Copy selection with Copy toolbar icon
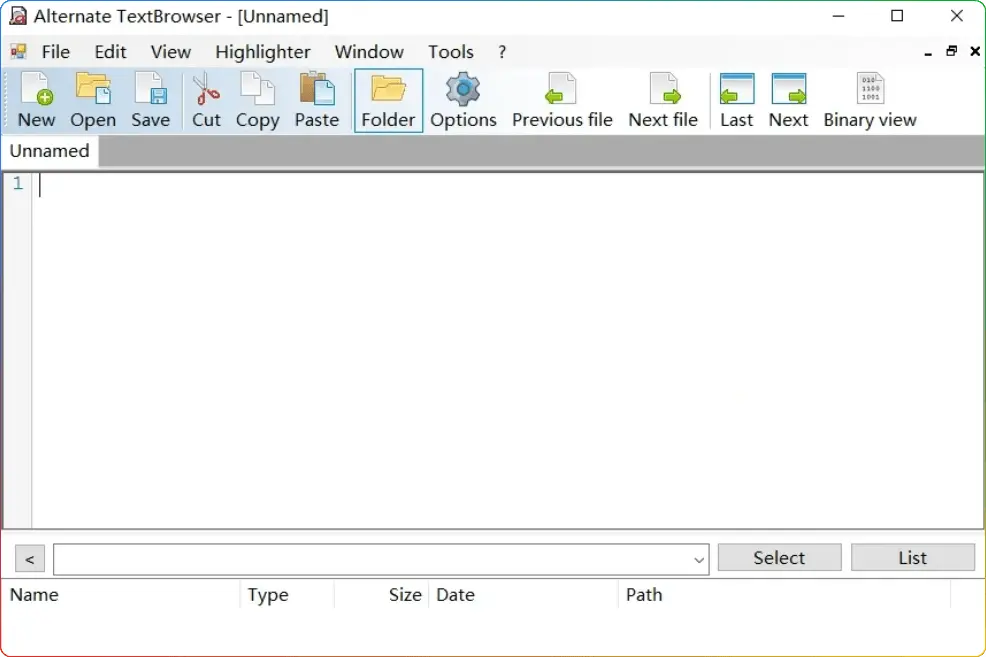 (x=258, y=101)
